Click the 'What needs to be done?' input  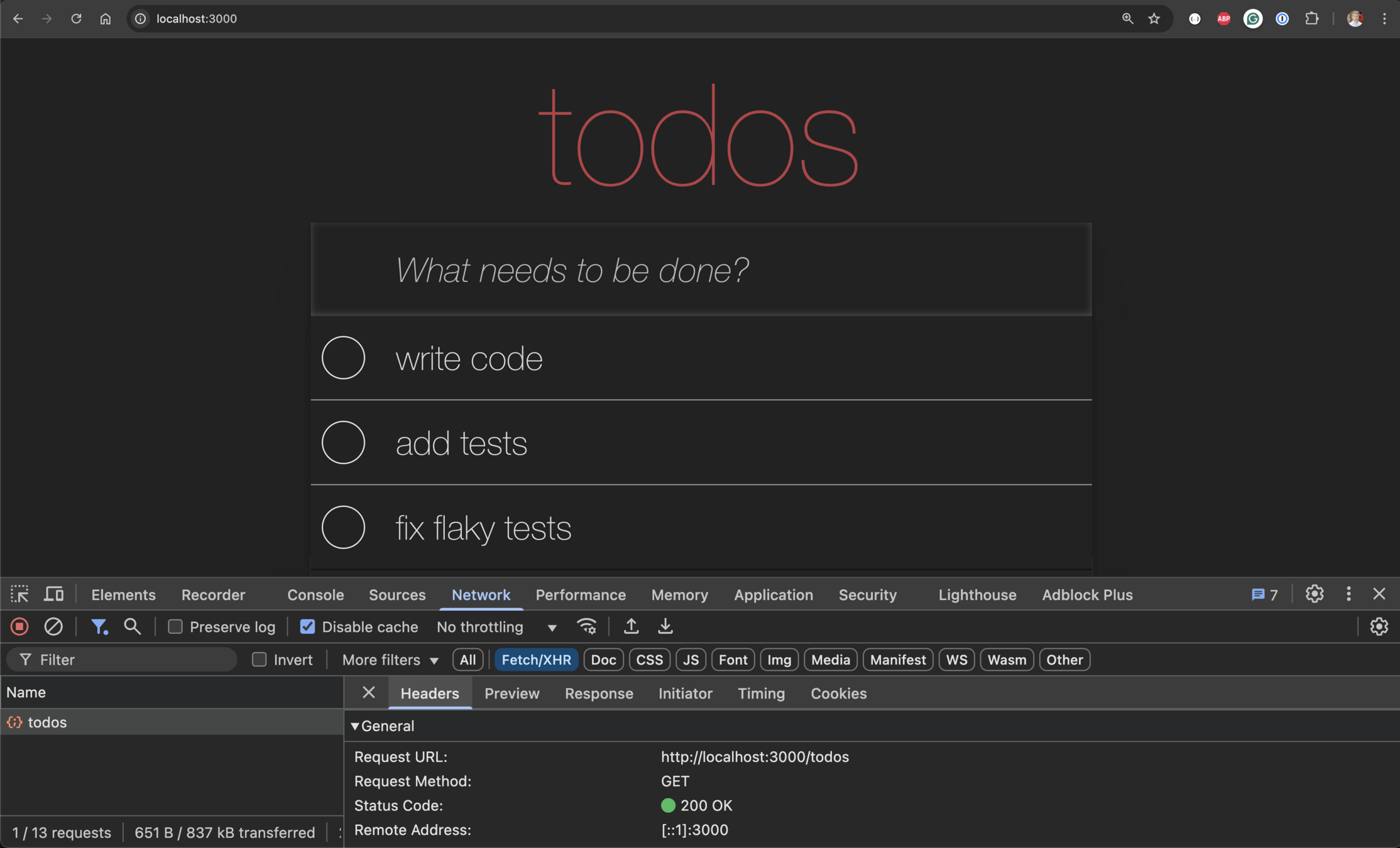(x=701, y=270)
